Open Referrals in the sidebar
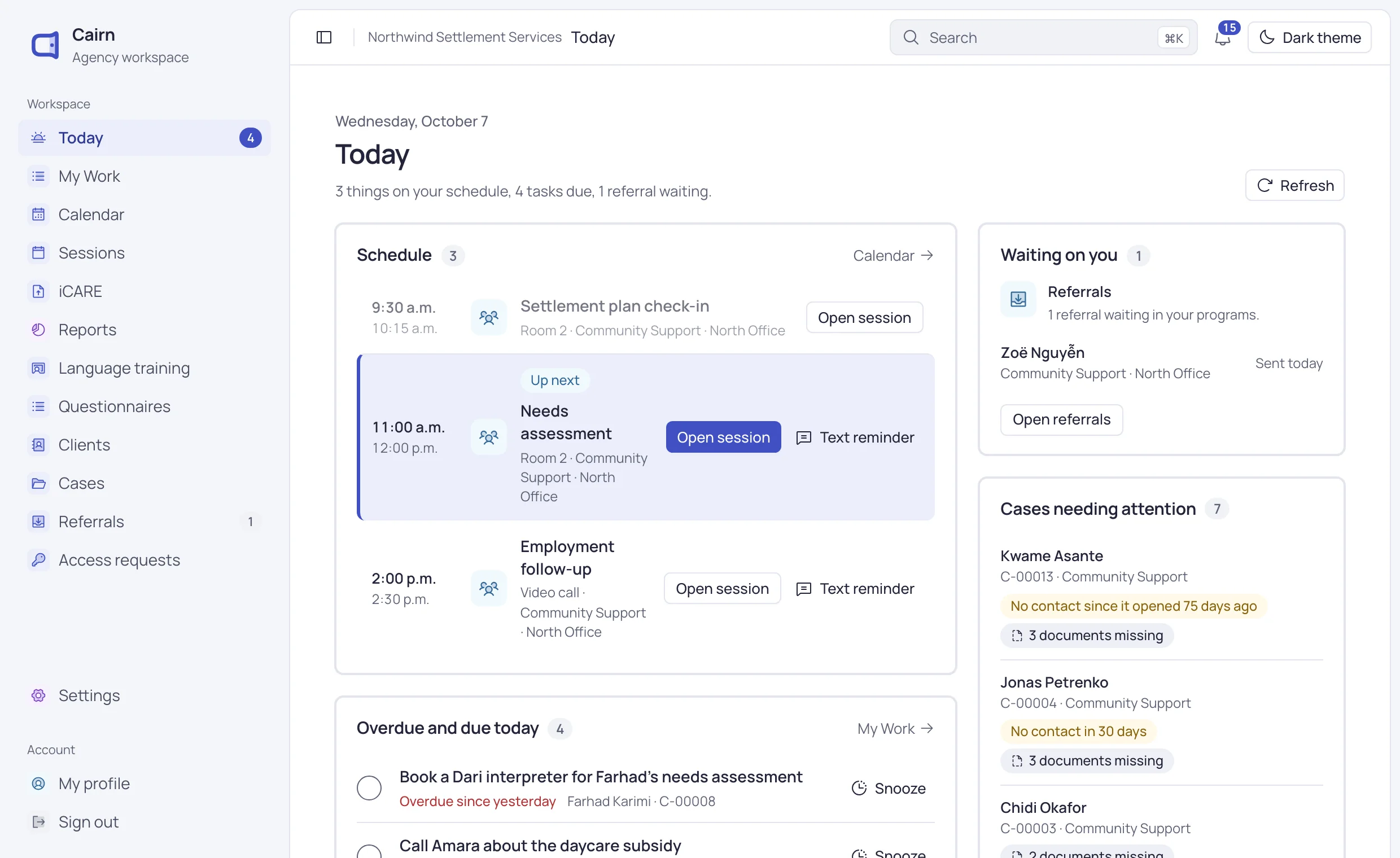Viewport: 1400px width, 858px height. (145, 522)
